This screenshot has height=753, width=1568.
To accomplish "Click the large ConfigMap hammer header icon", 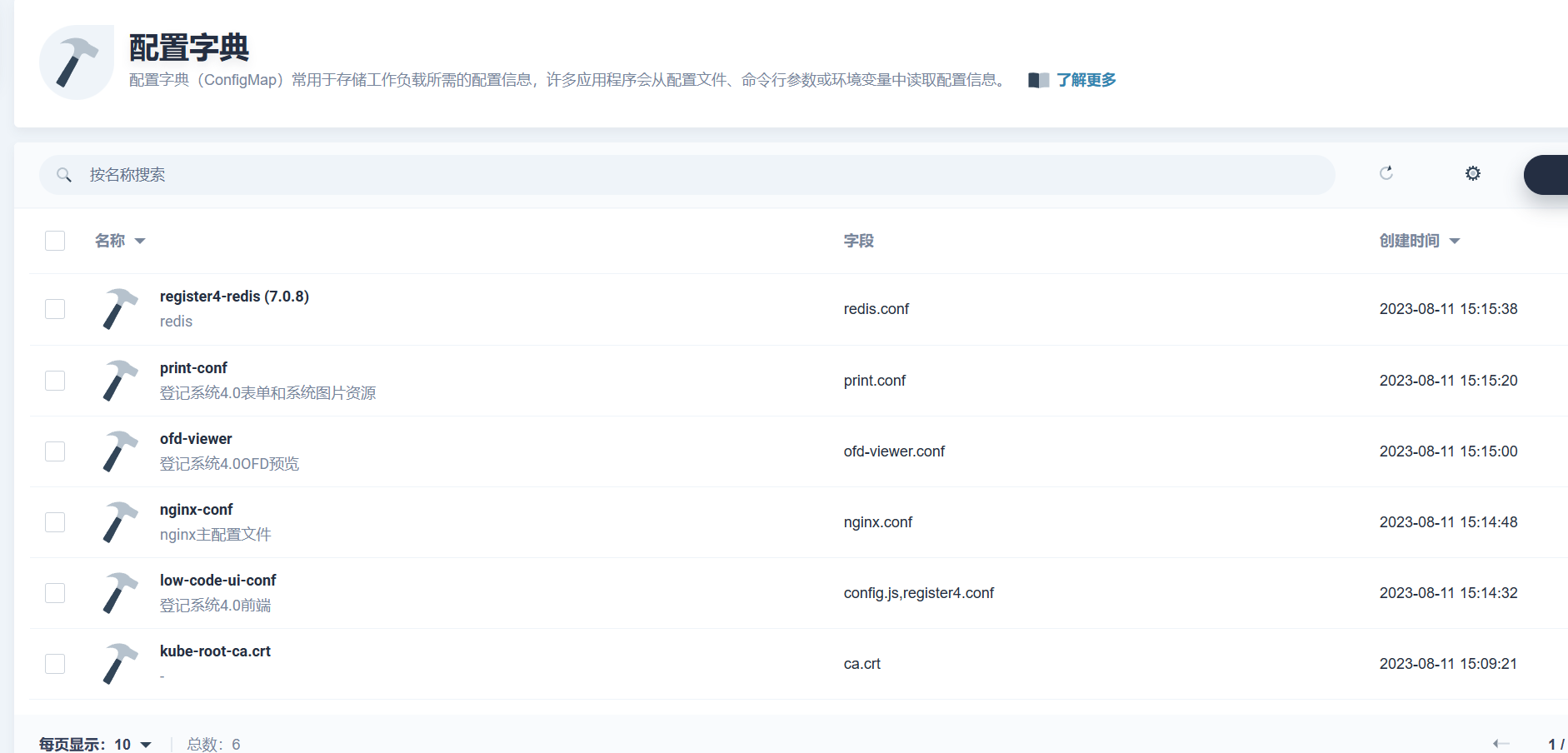I will (77, 62).
